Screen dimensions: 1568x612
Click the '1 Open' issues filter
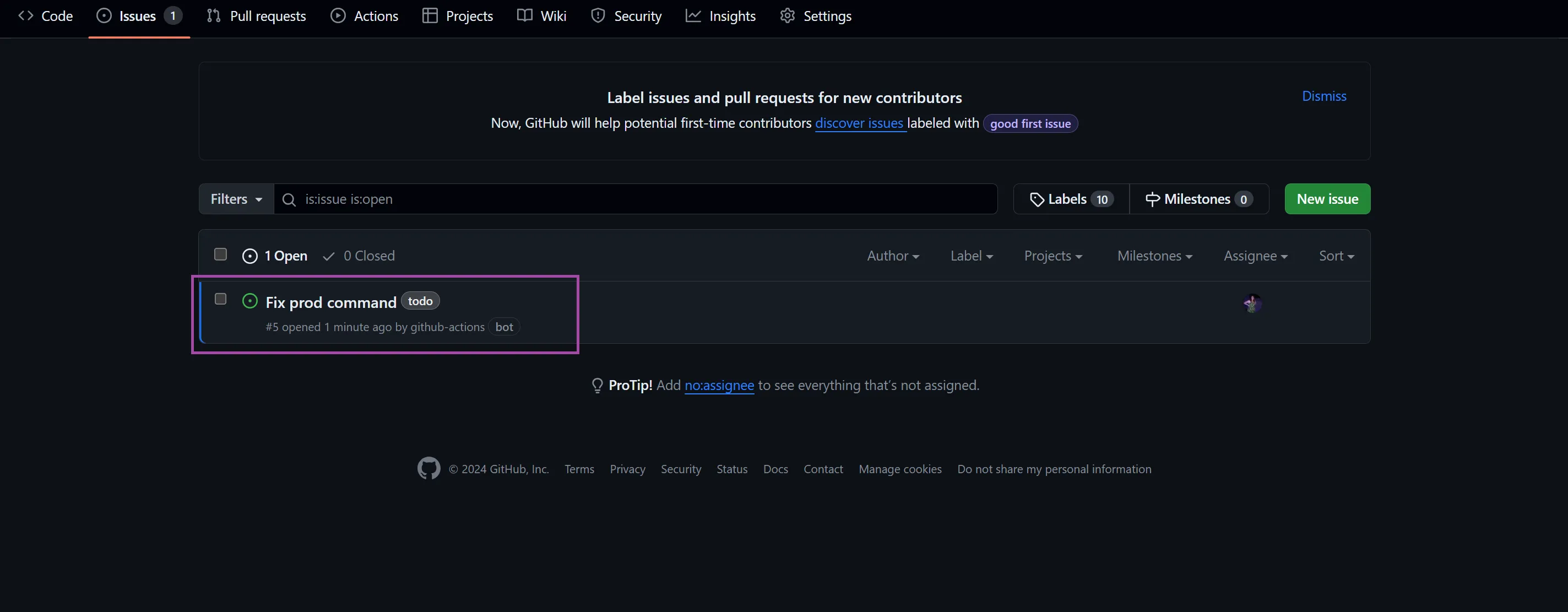pyautogui.click(x=274, y=256)
